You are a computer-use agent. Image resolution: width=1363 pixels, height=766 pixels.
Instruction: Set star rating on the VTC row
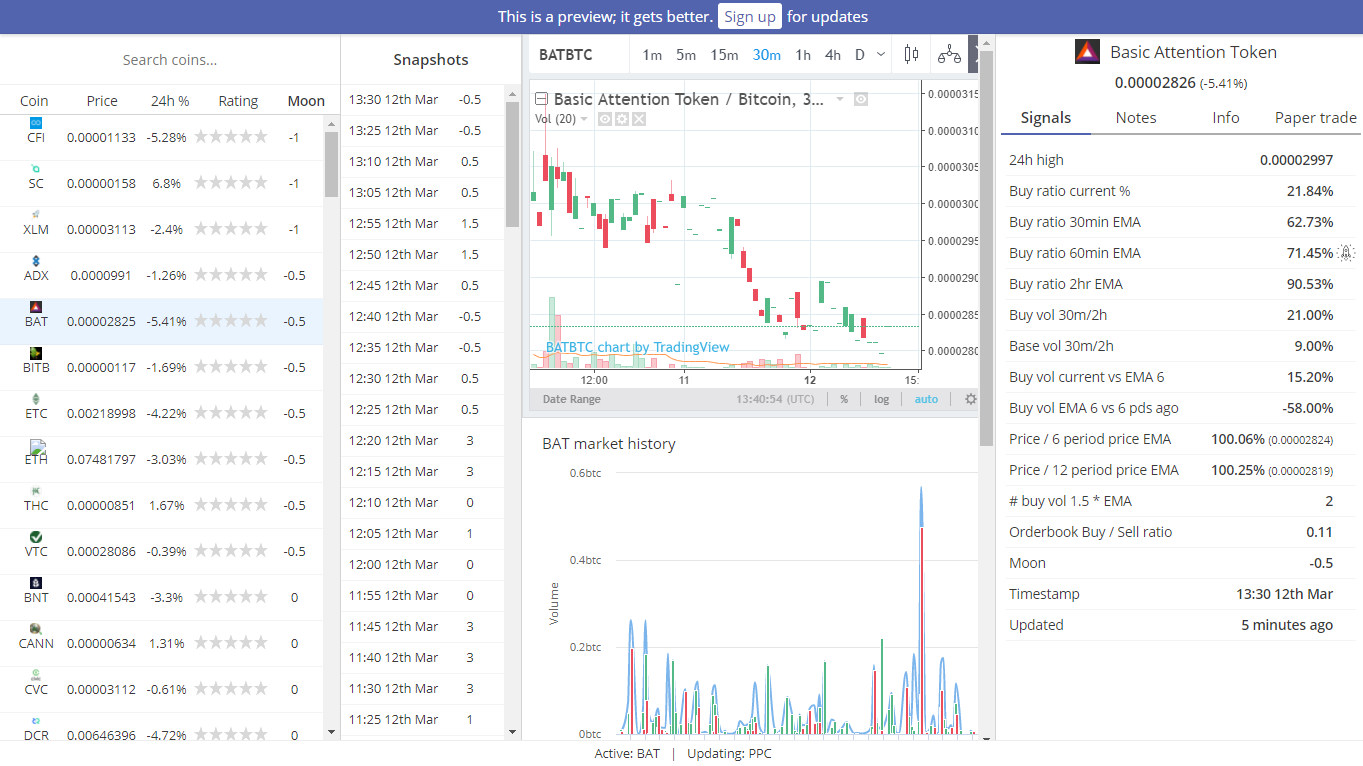[231, 551]
